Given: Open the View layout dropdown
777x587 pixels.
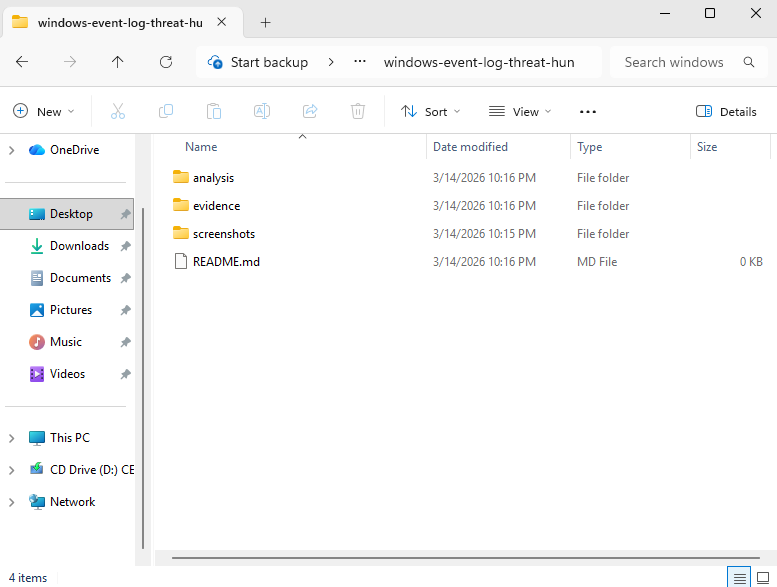Looking at the screenshot, I should [520, 111].
